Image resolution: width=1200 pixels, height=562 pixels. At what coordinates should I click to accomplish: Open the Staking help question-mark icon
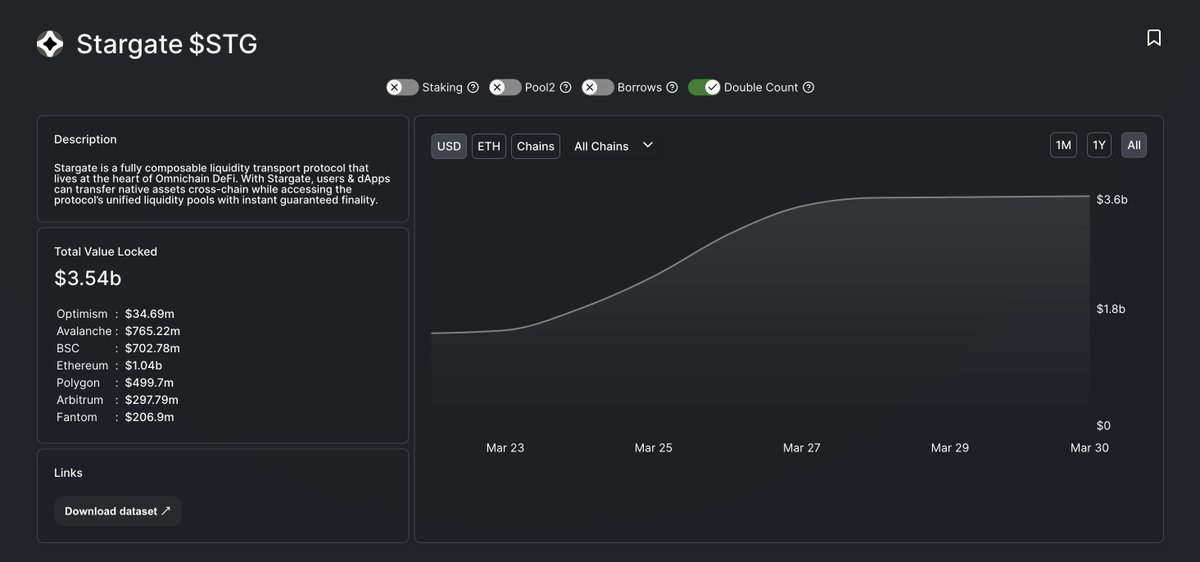(473, 87)
